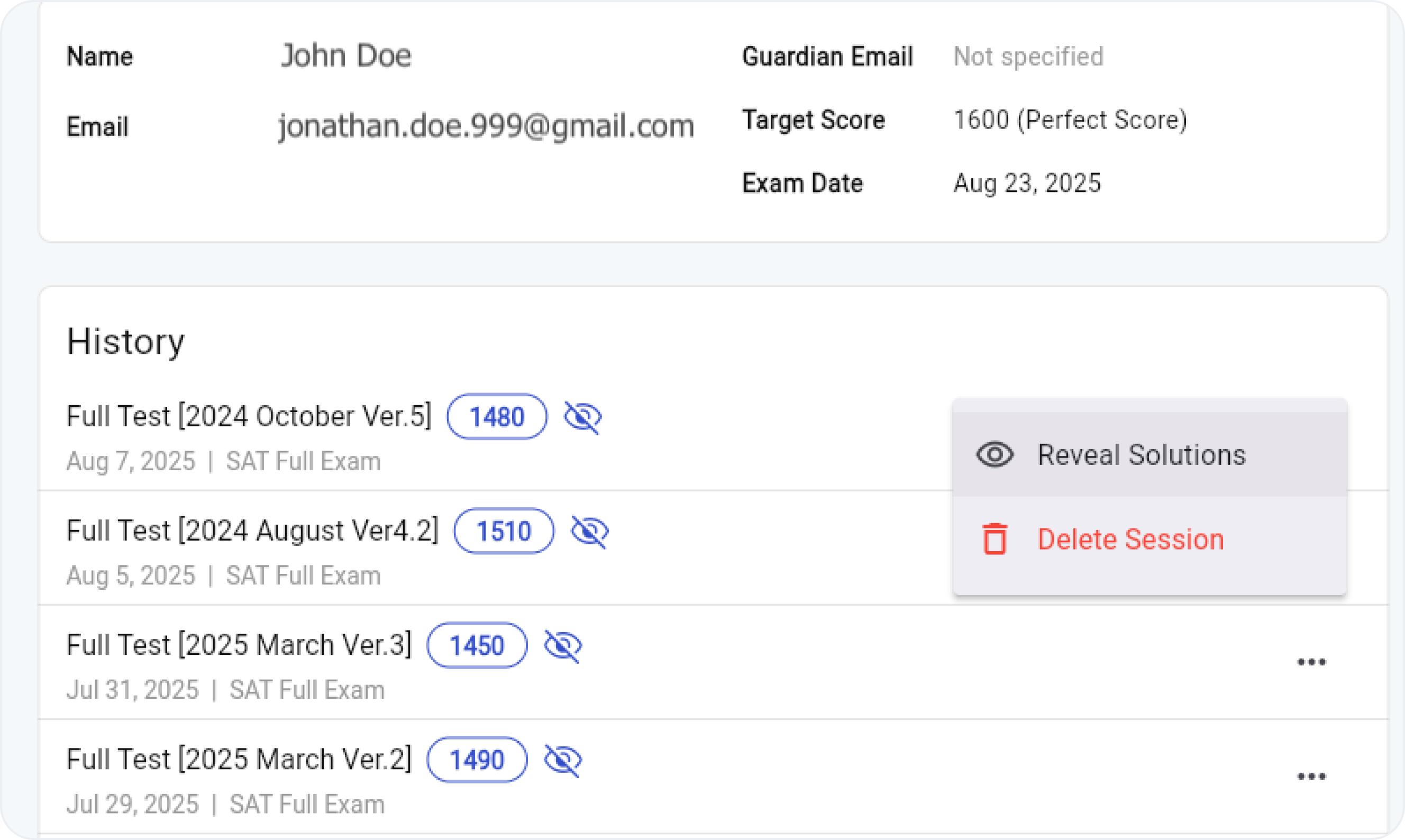Open Full Test [2025 March Ver.3] session
1405x840 pixels.
point(239,645)
